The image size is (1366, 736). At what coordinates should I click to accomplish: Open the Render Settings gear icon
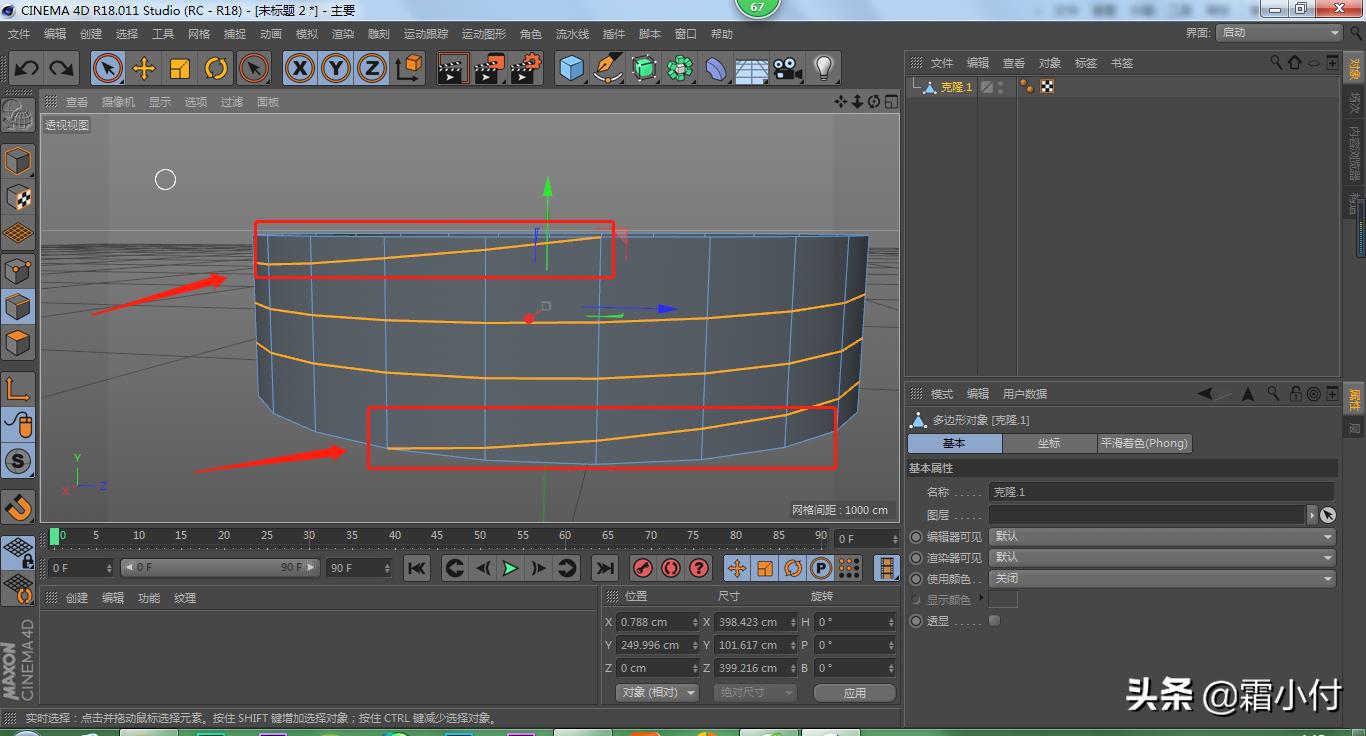click(x=523, y=68)
